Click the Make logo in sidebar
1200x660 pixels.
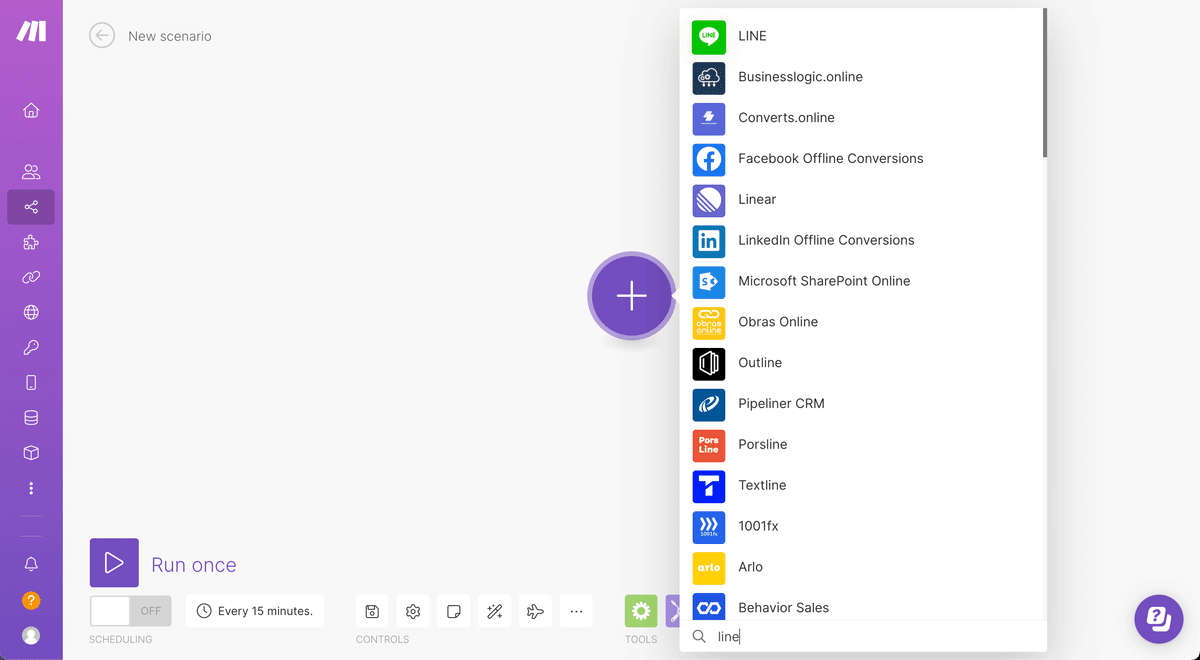point(31,31)
